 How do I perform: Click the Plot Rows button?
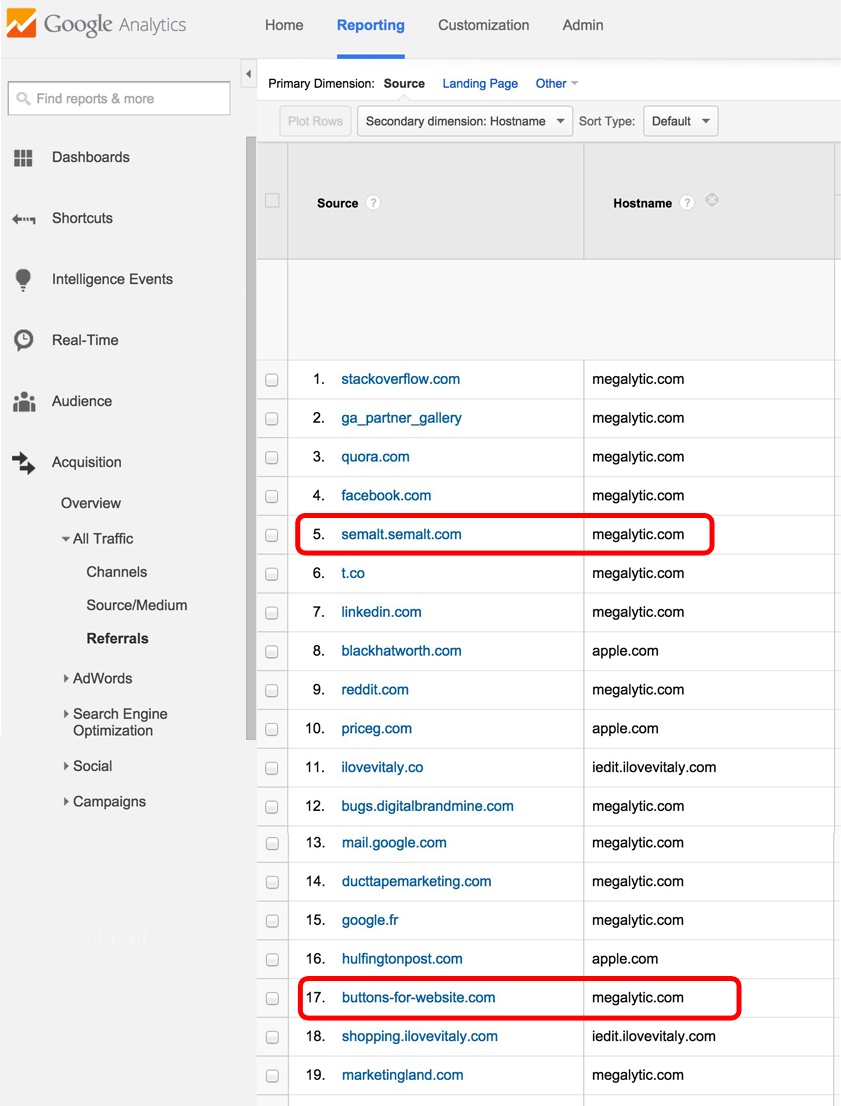pos(314,120)
